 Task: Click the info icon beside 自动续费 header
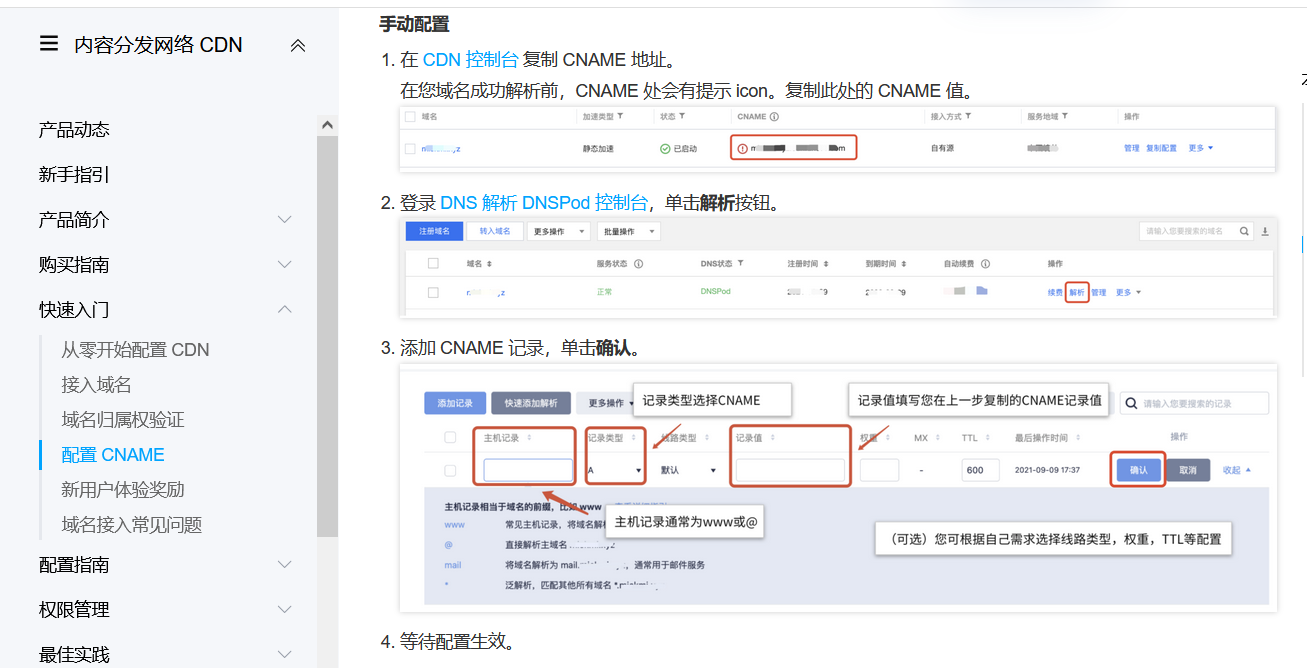click(x=985, y=264)
